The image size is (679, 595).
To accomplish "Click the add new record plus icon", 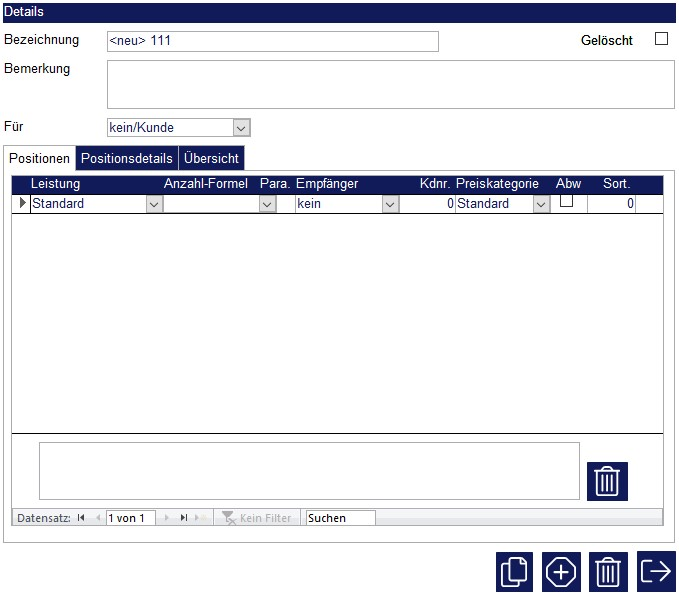I will pos(561,572).
